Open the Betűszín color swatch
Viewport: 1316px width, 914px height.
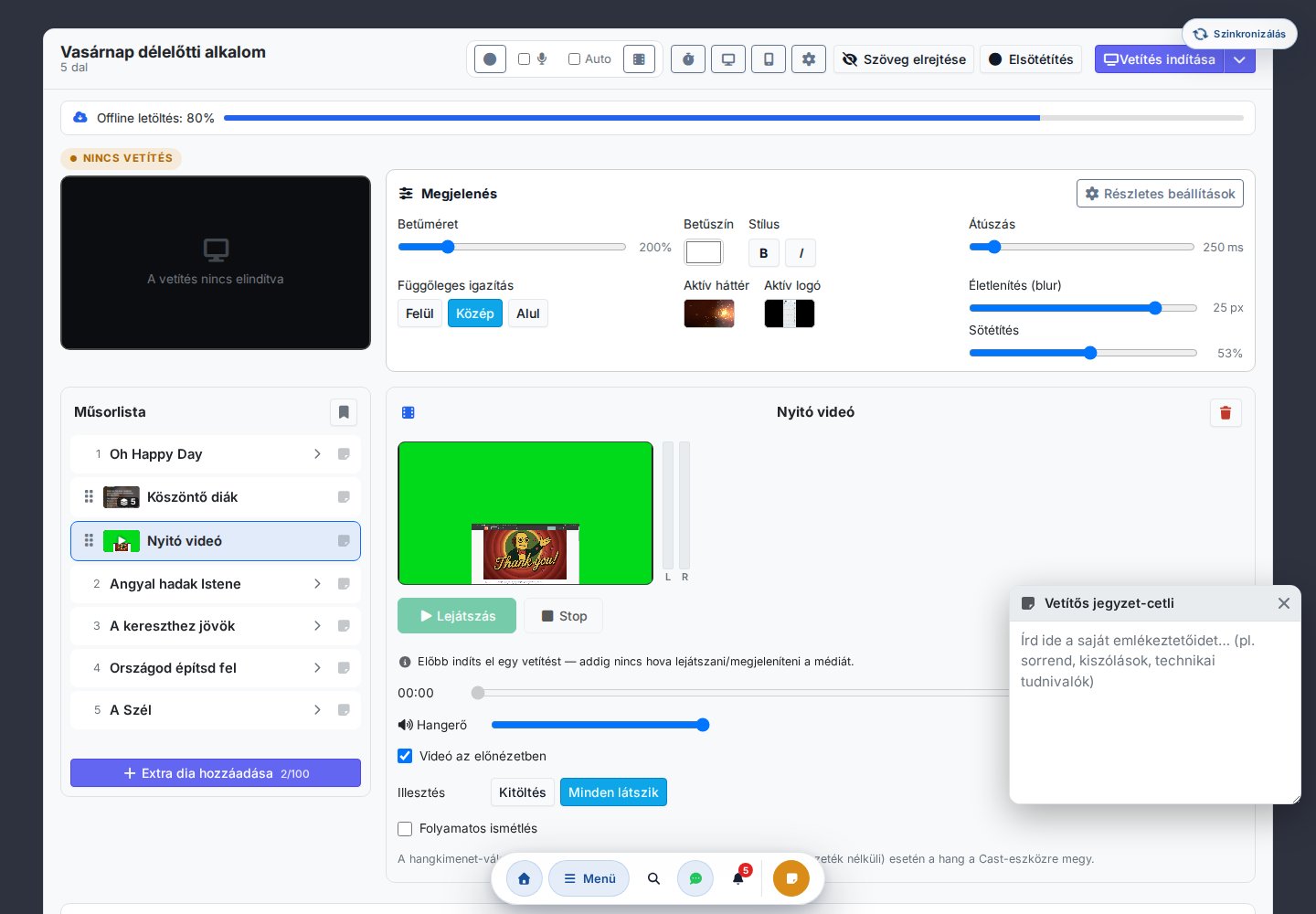tap(704, 252)
